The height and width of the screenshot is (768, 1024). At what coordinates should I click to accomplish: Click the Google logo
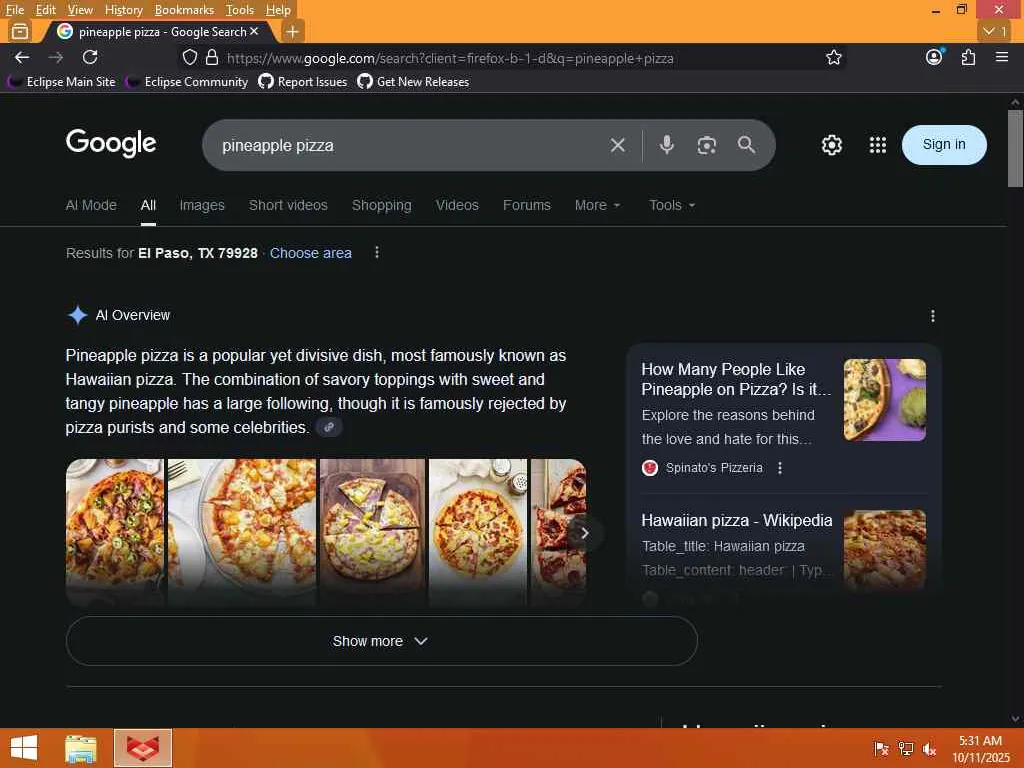111,143
